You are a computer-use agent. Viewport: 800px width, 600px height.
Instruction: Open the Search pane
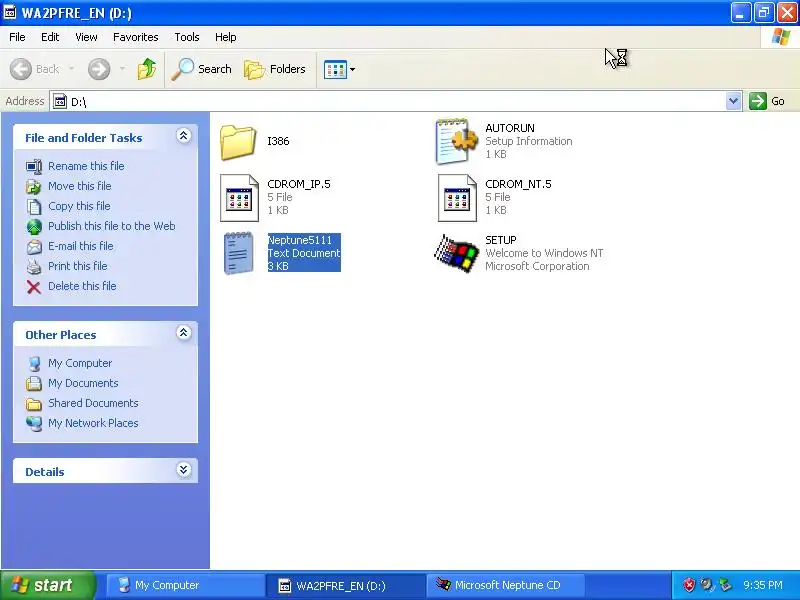(x=202, y=69)
